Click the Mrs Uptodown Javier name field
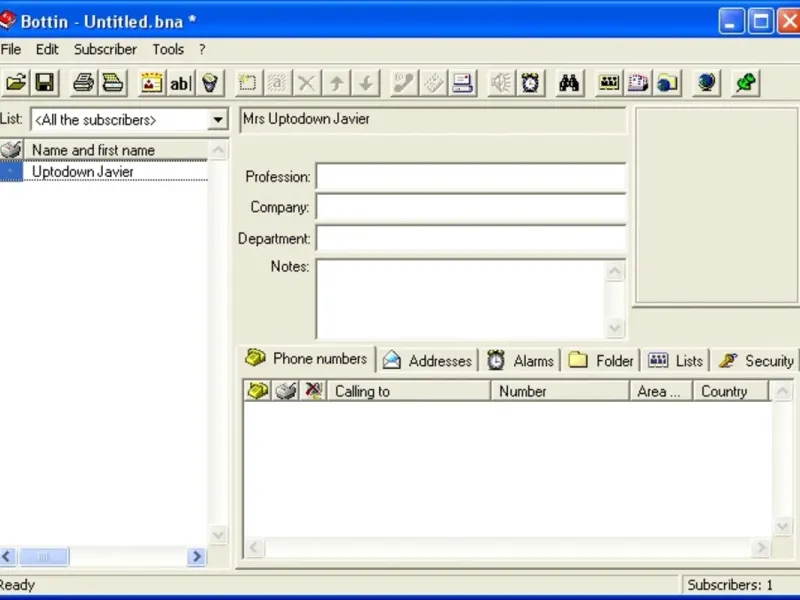Viewport: 800px width, 600px height. pos(433,120)
